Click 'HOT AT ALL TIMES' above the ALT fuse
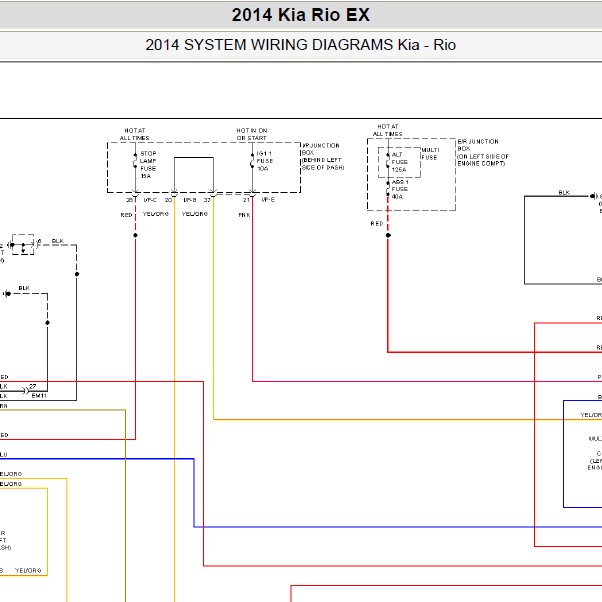The image size is (602, 602). point(388,130)
